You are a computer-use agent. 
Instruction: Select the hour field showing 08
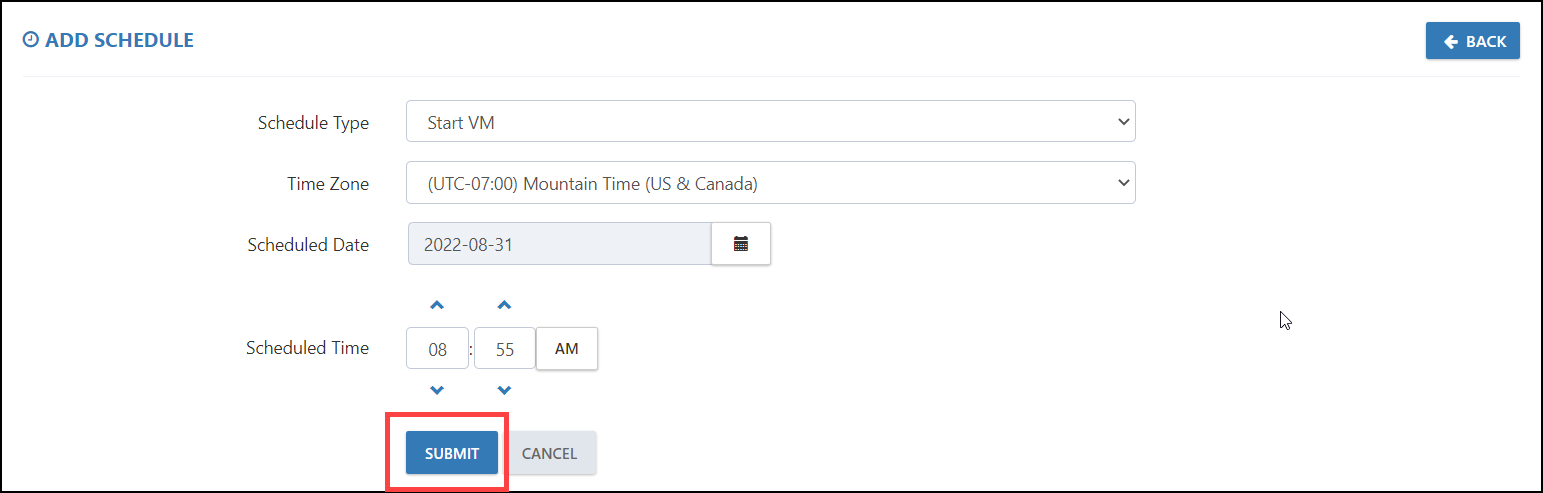(x=437, y=349)
